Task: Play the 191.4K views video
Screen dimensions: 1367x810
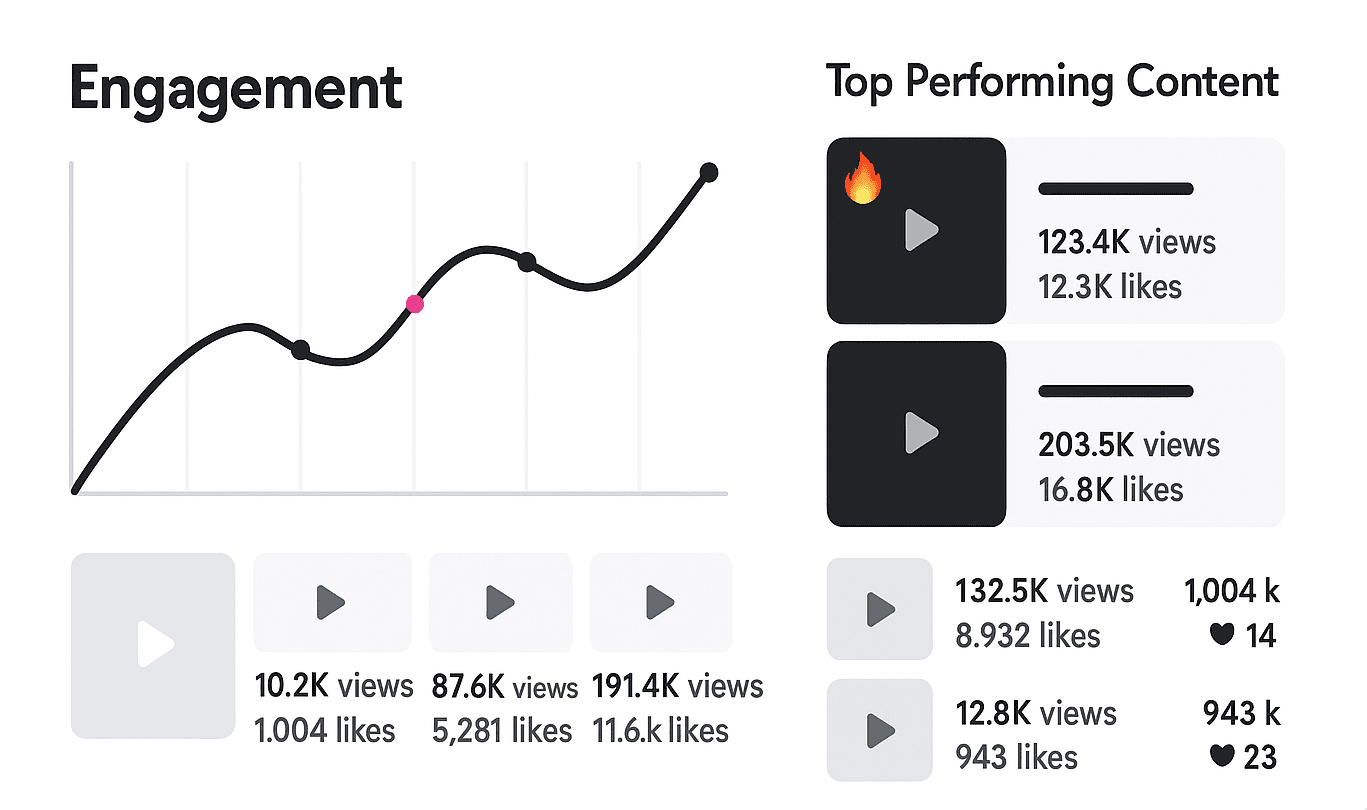Action: (661, 602)
